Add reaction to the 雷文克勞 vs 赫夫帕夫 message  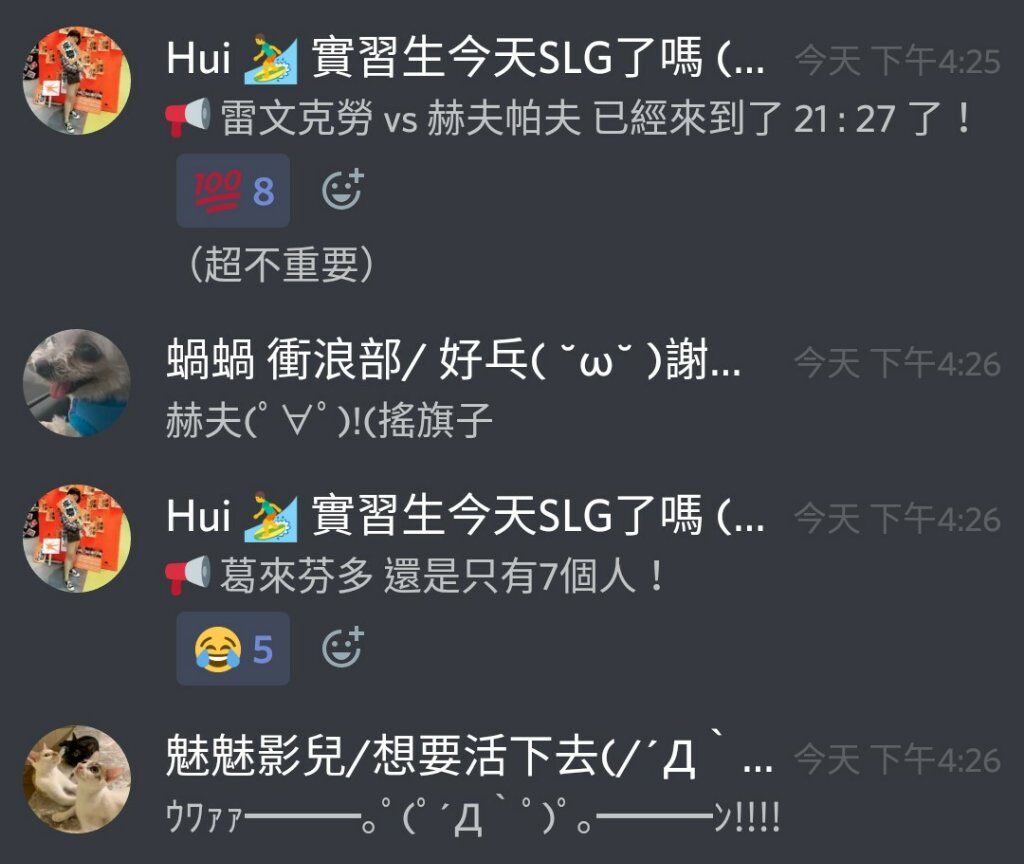(343, 190)
